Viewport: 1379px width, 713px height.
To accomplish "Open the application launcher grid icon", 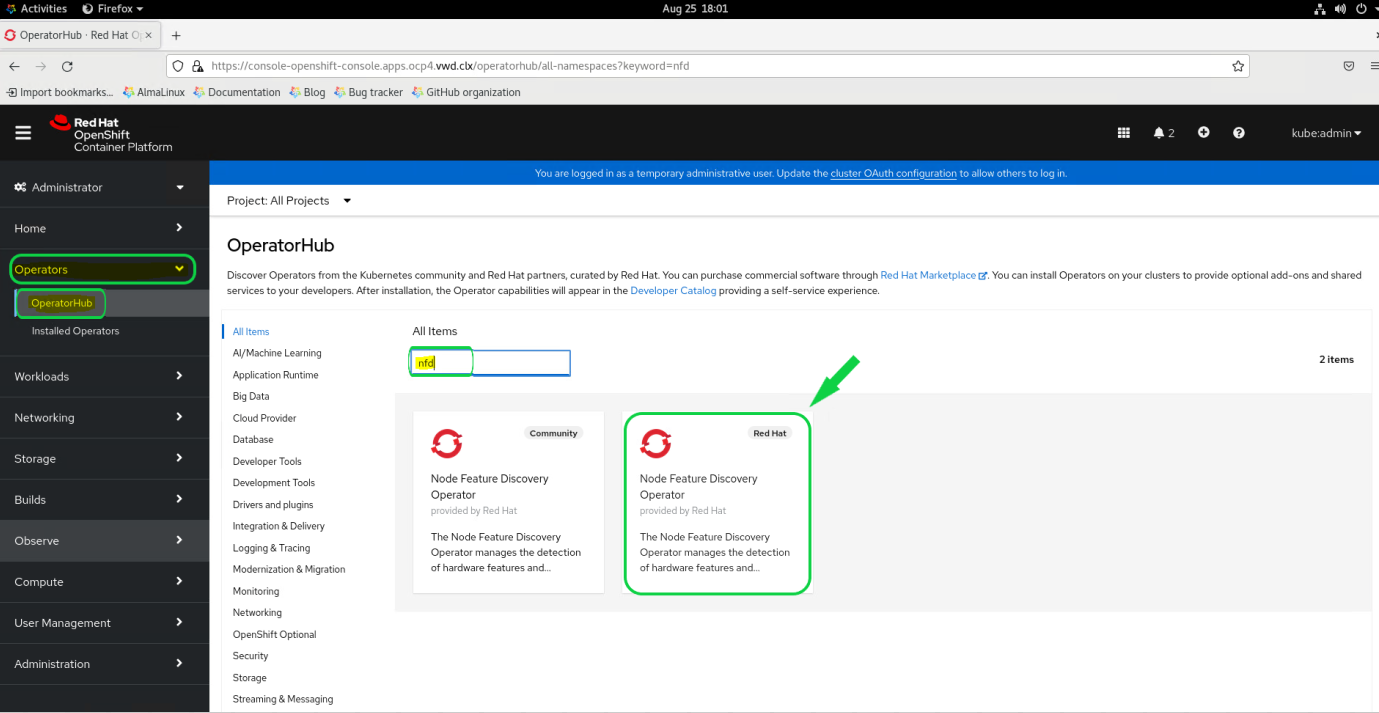I will pos(1123,133).
